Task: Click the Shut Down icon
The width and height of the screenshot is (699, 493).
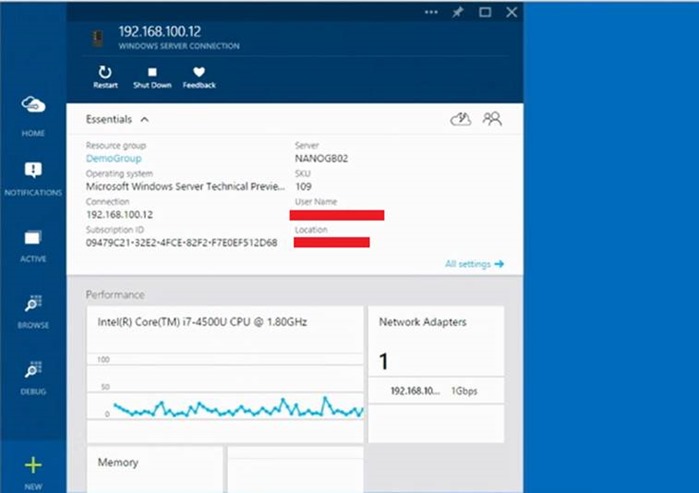Action: 152,72
